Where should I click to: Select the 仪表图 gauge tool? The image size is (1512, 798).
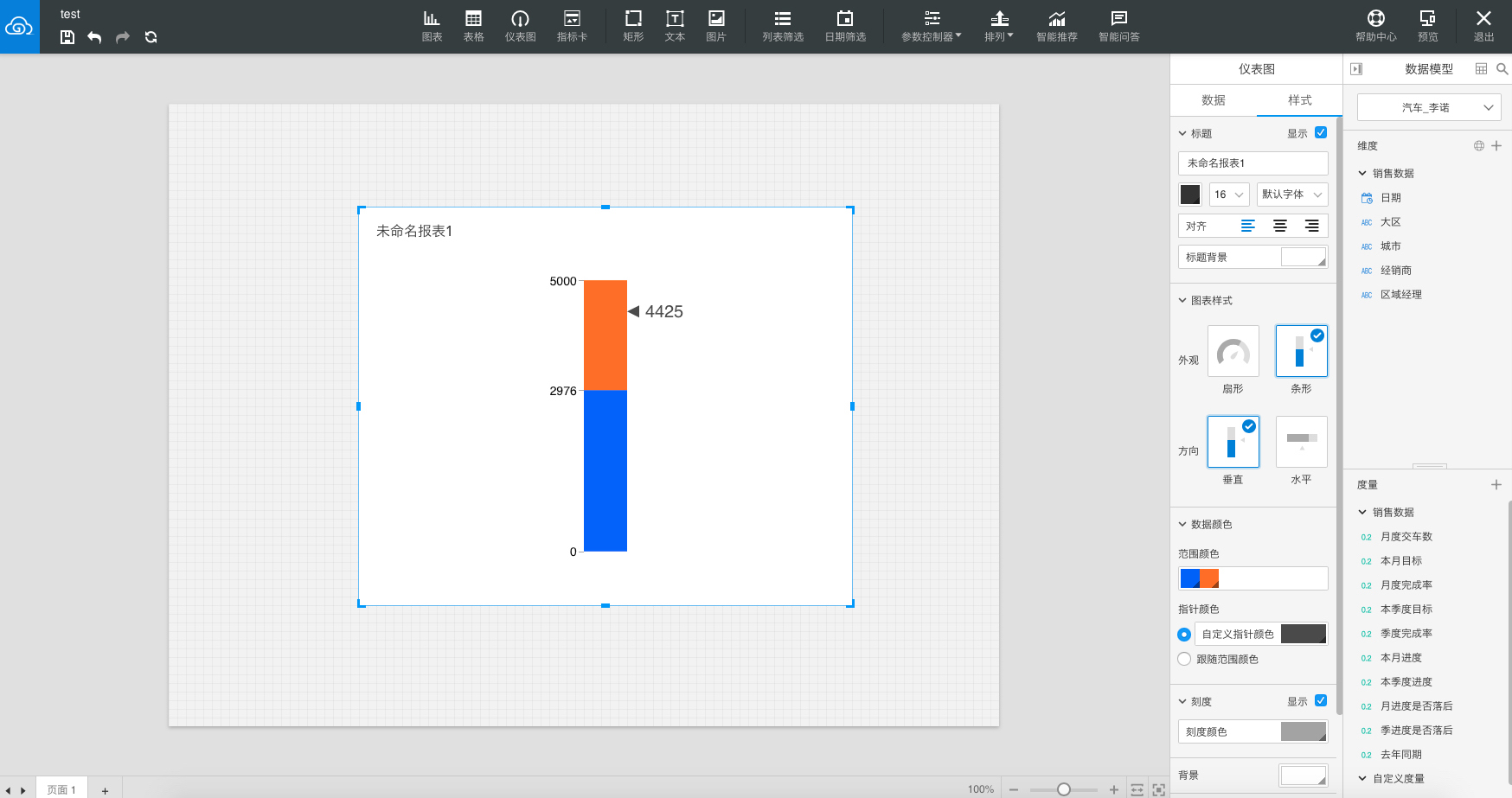point(520,26)
